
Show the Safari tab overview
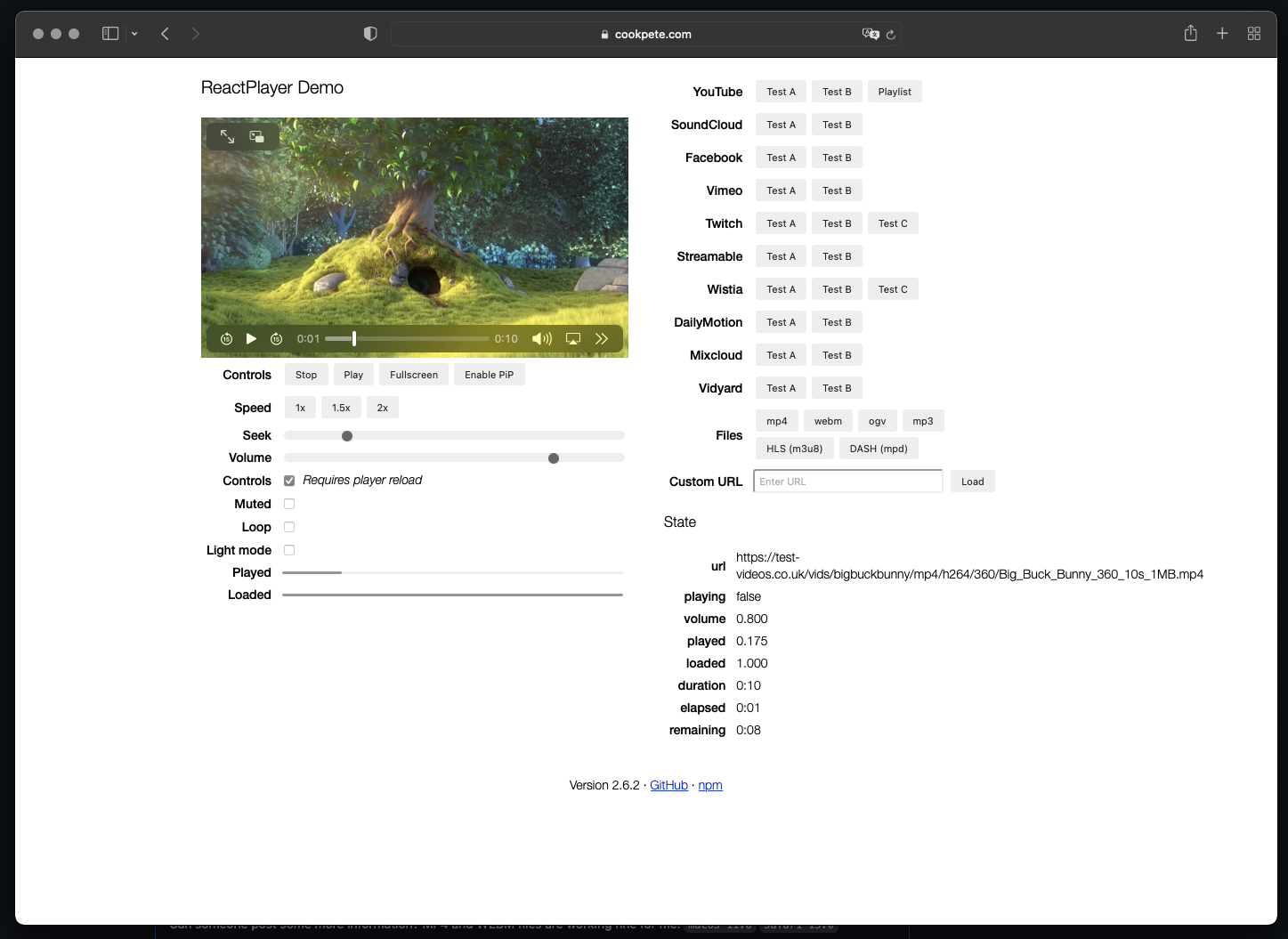tap(1254, 33)
